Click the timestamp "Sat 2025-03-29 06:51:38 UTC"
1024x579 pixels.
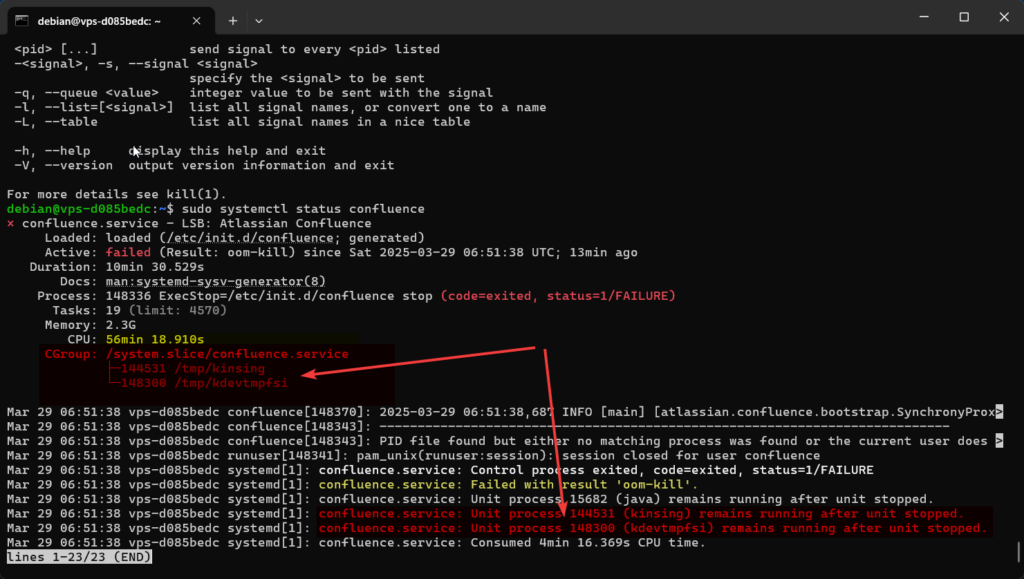pos(451,252)
